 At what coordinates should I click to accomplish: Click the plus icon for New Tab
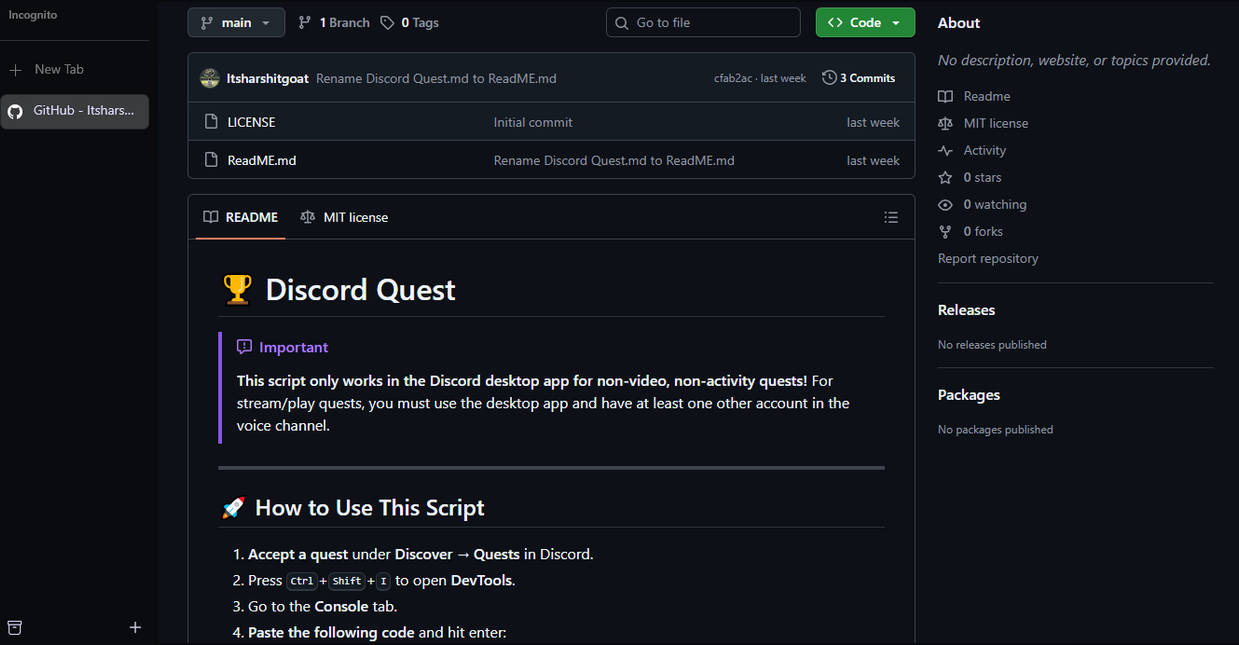tap(15, 69)
